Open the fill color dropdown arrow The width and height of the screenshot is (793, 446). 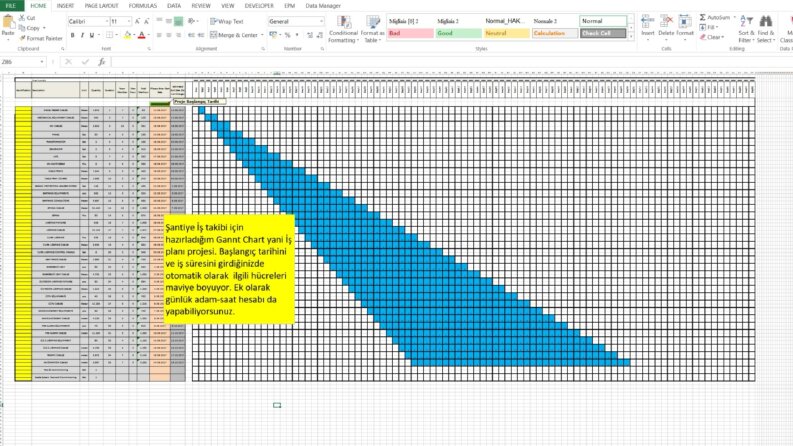(x=134, y=35)
